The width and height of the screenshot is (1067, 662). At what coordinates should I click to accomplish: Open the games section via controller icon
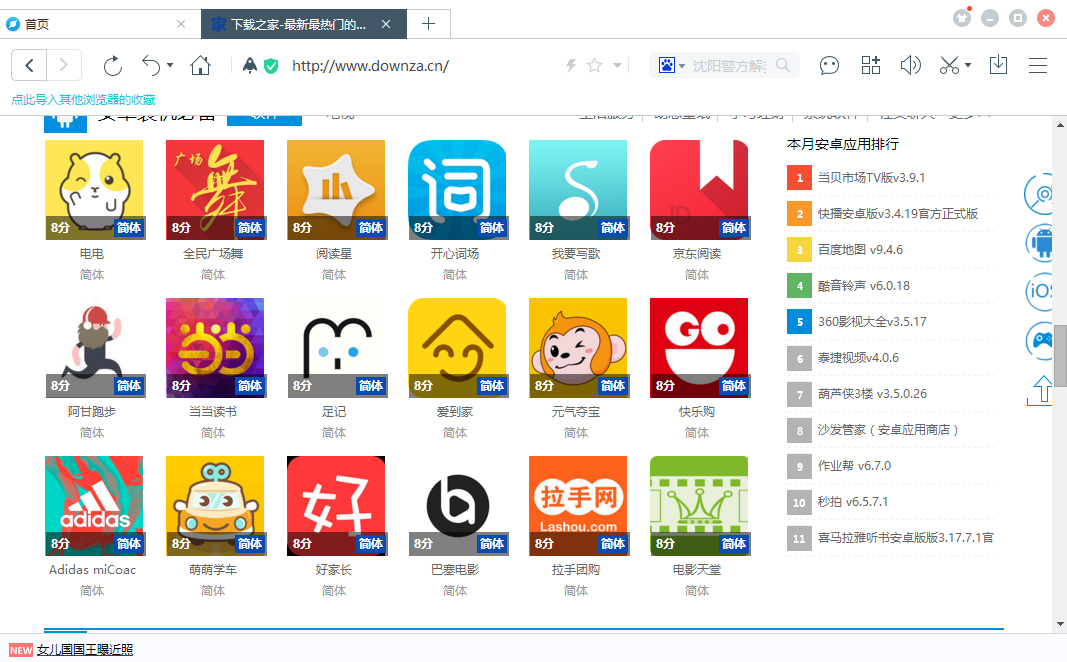(x=1040, y=341)
